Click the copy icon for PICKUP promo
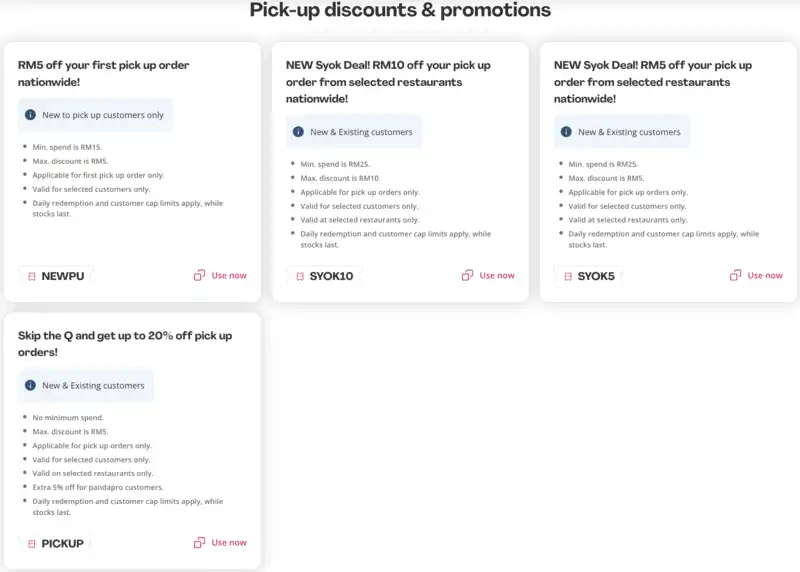 [x=199, y=543]
